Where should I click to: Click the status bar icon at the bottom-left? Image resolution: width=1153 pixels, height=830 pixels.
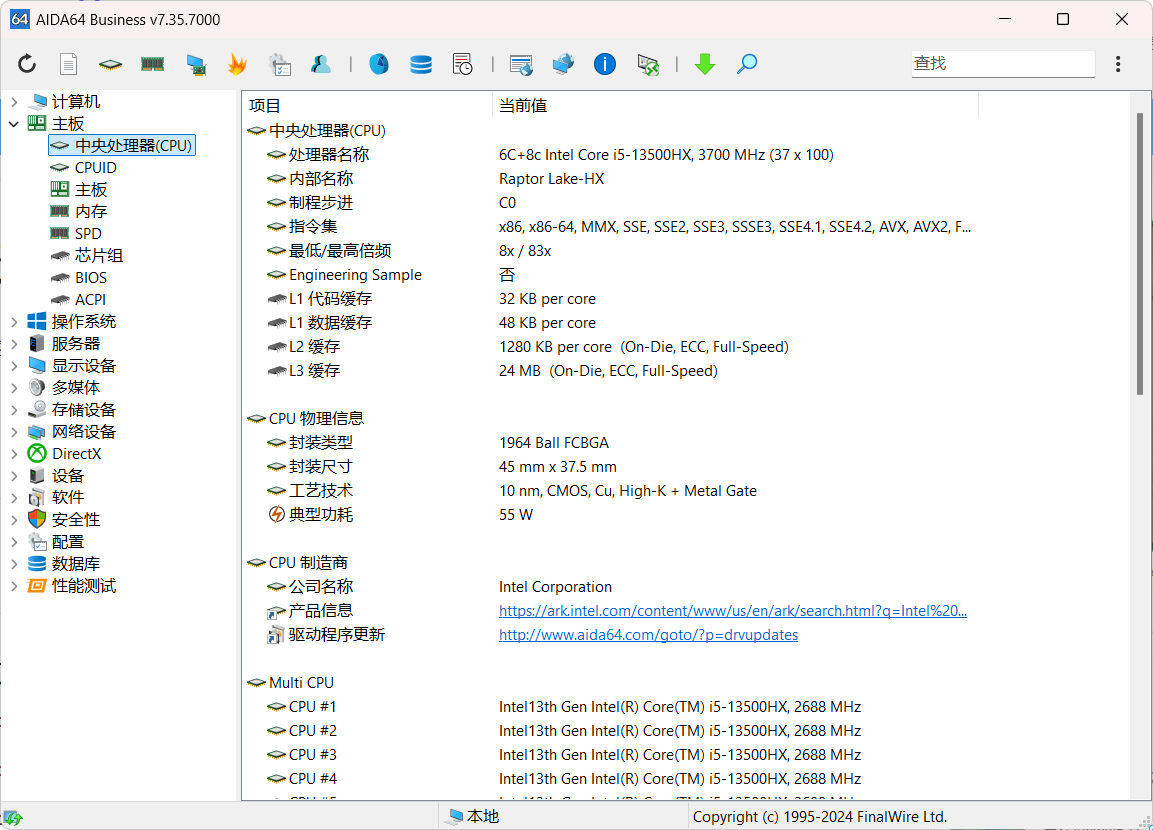13,817
